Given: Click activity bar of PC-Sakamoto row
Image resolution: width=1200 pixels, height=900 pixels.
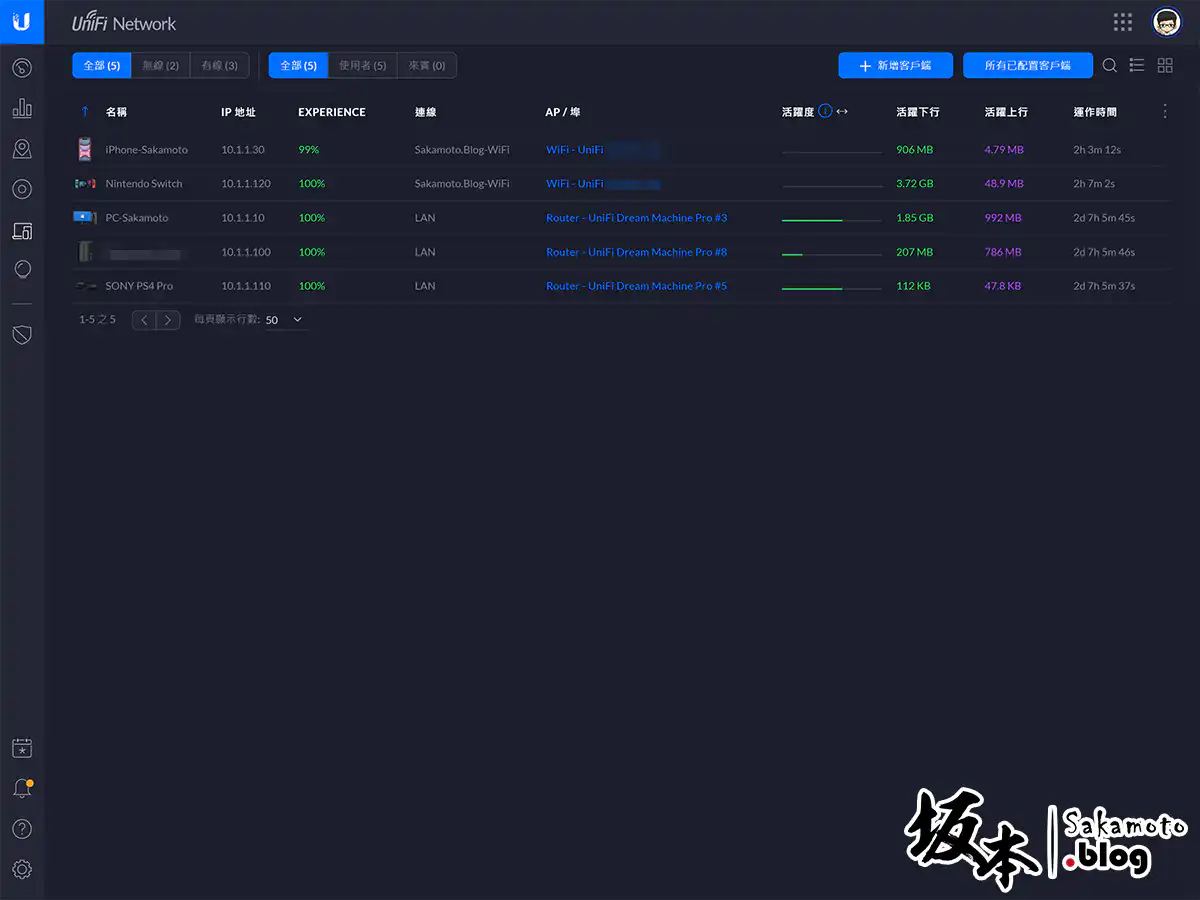Looking at the screenshot, I should [831, 218].
